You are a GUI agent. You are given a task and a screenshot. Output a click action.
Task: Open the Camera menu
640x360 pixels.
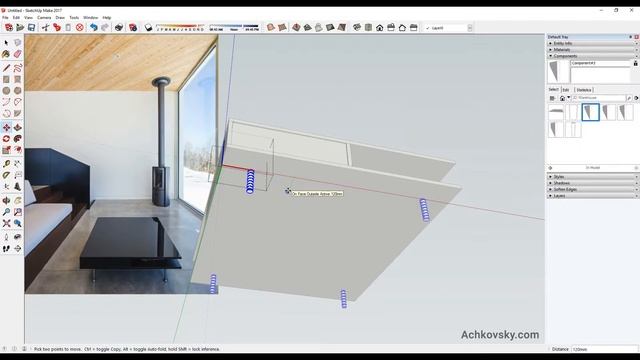[x=44, y=18]
